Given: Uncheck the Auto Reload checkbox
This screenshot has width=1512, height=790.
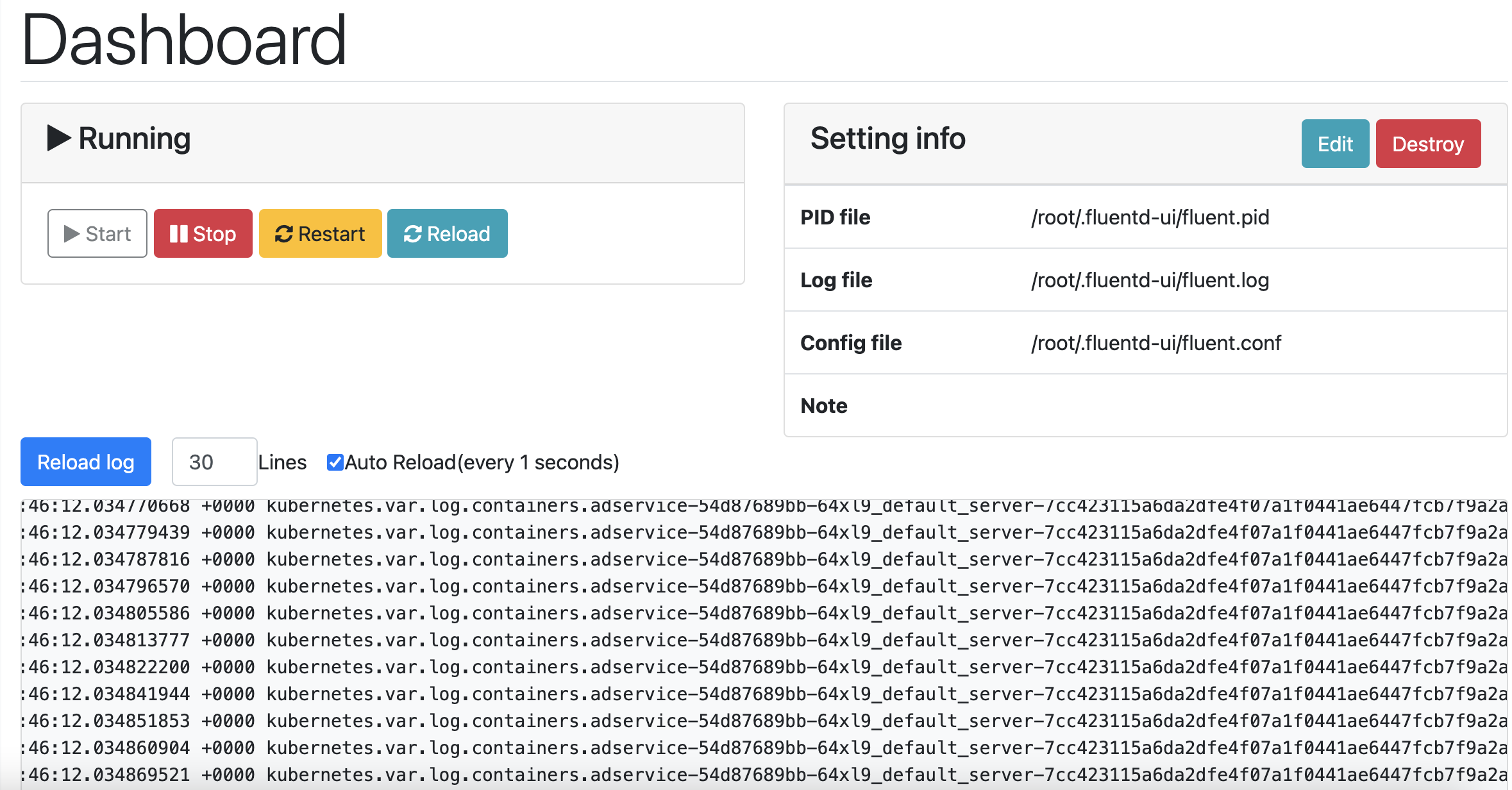Looking at the screenshot, I should coord(335,462).
